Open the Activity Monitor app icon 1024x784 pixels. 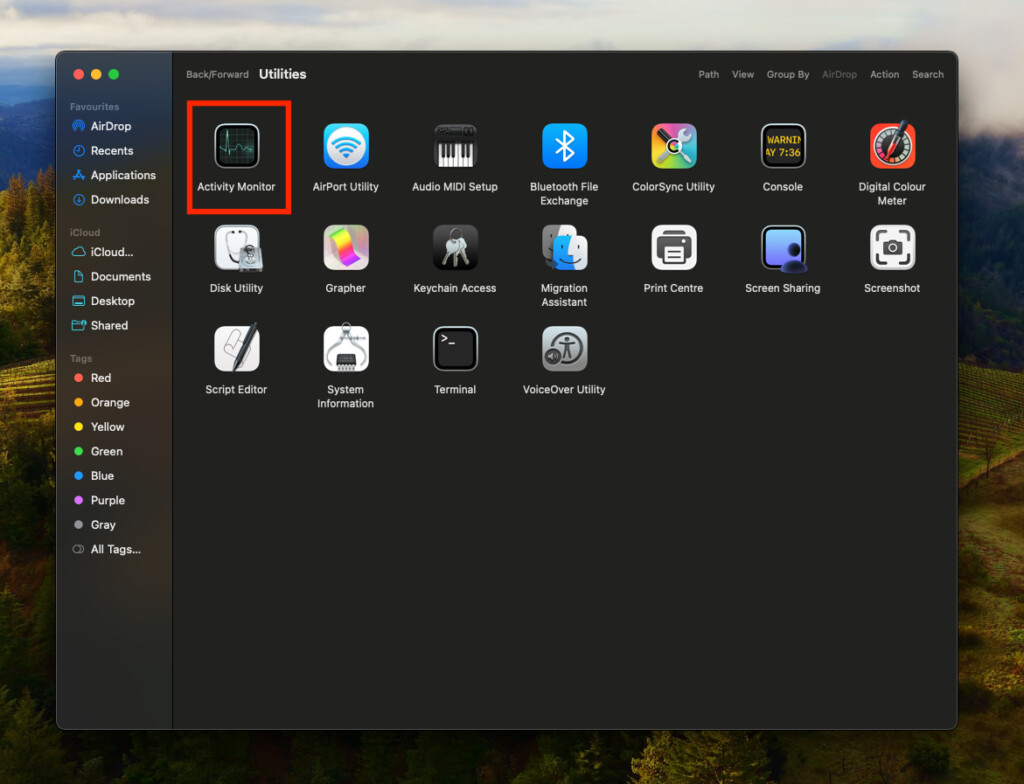[237, 147]
